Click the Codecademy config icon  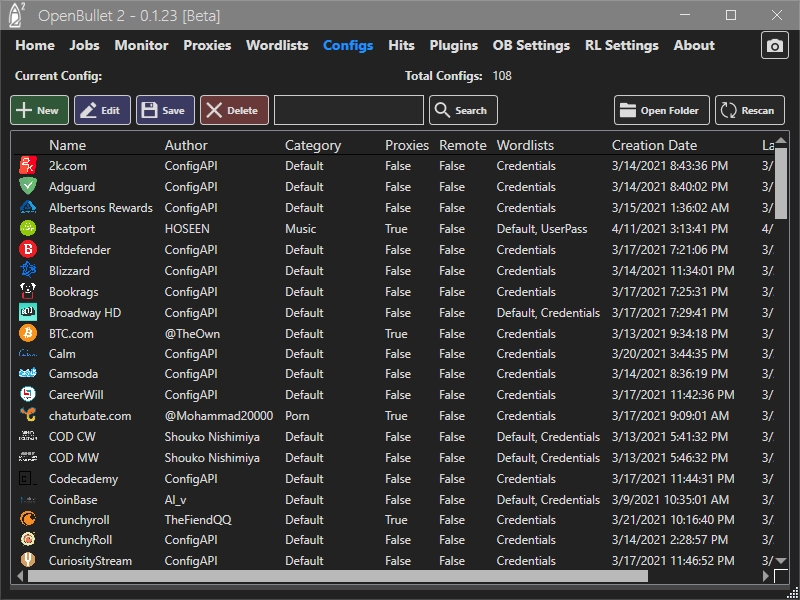click(x=27, y=478)
